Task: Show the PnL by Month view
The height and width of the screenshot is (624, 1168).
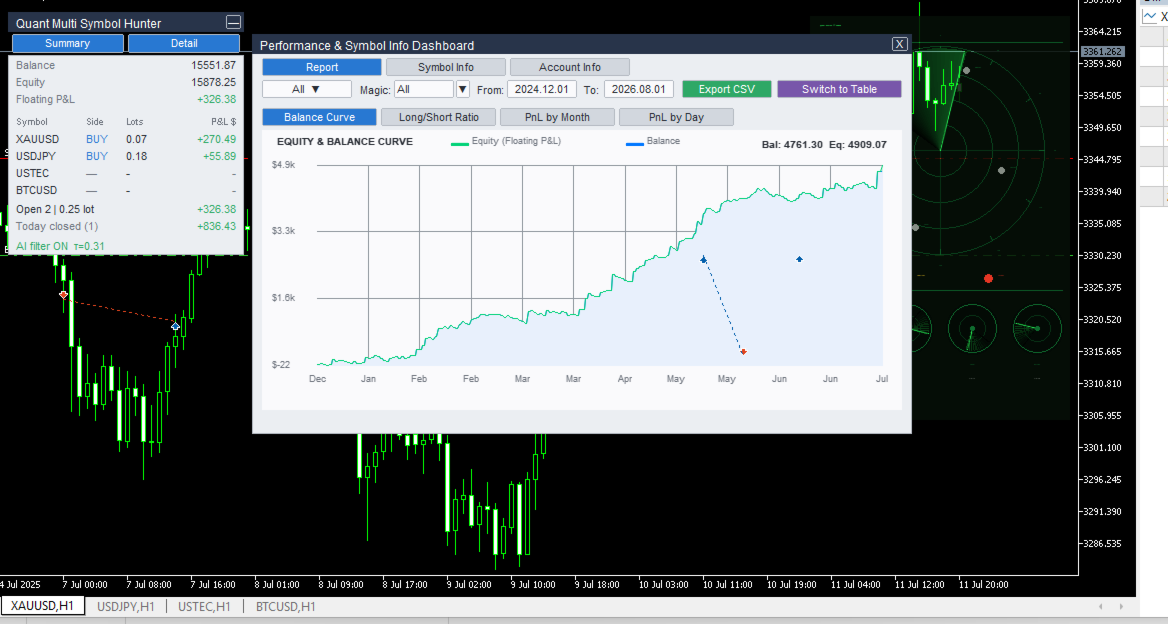Action: 557,117
